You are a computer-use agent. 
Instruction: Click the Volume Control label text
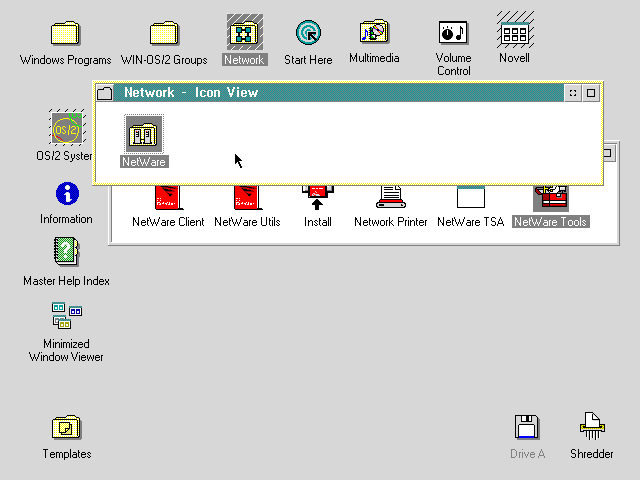coord(453,64)
